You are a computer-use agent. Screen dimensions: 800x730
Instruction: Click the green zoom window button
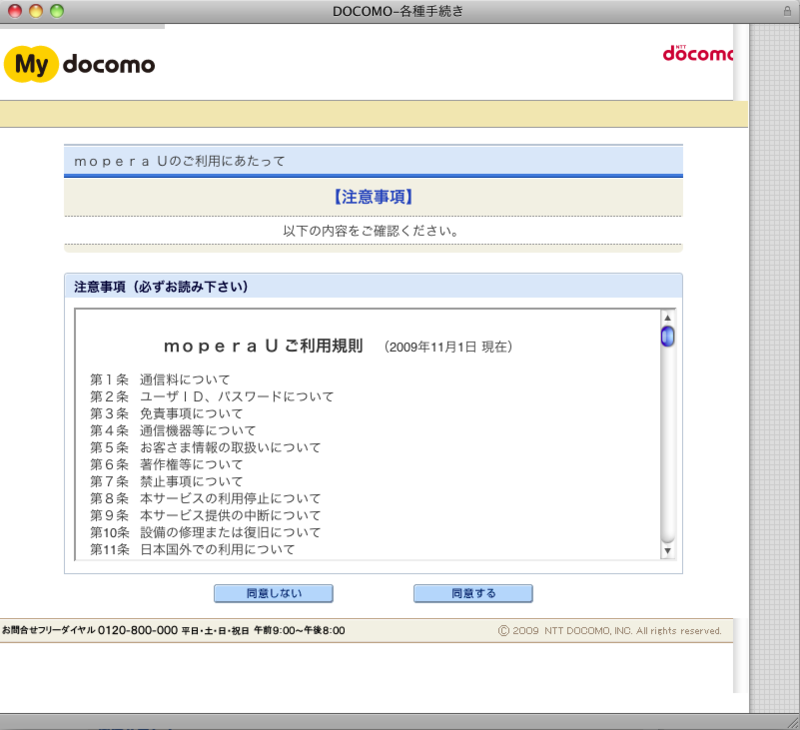point(57,11)
